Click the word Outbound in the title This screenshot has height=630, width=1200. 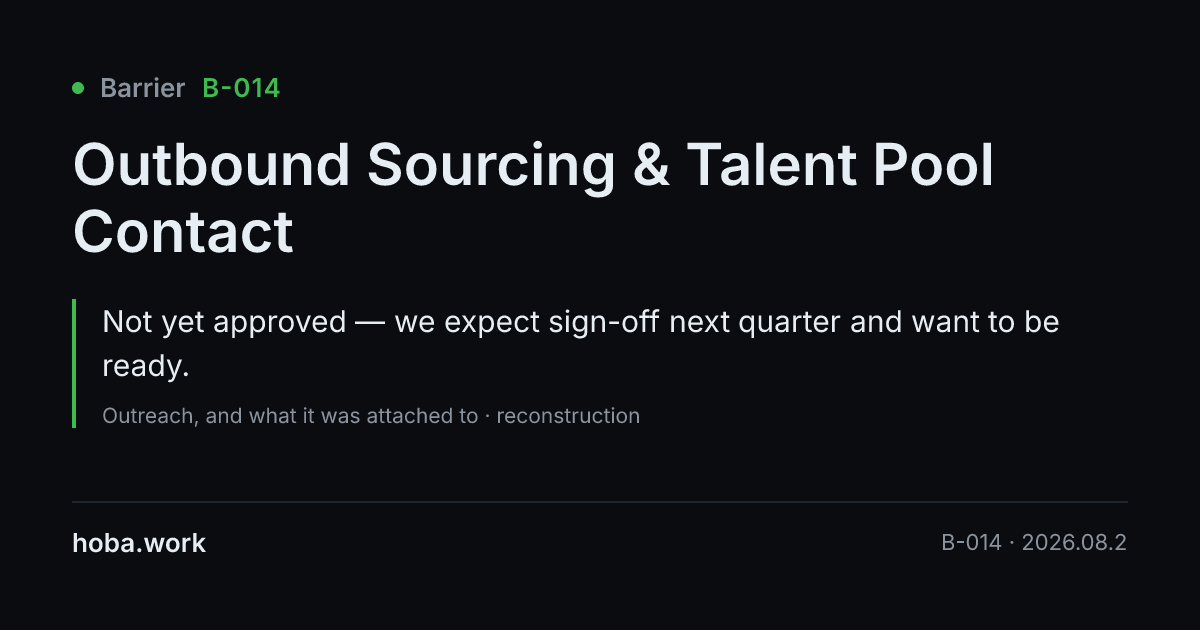[212, 165]
